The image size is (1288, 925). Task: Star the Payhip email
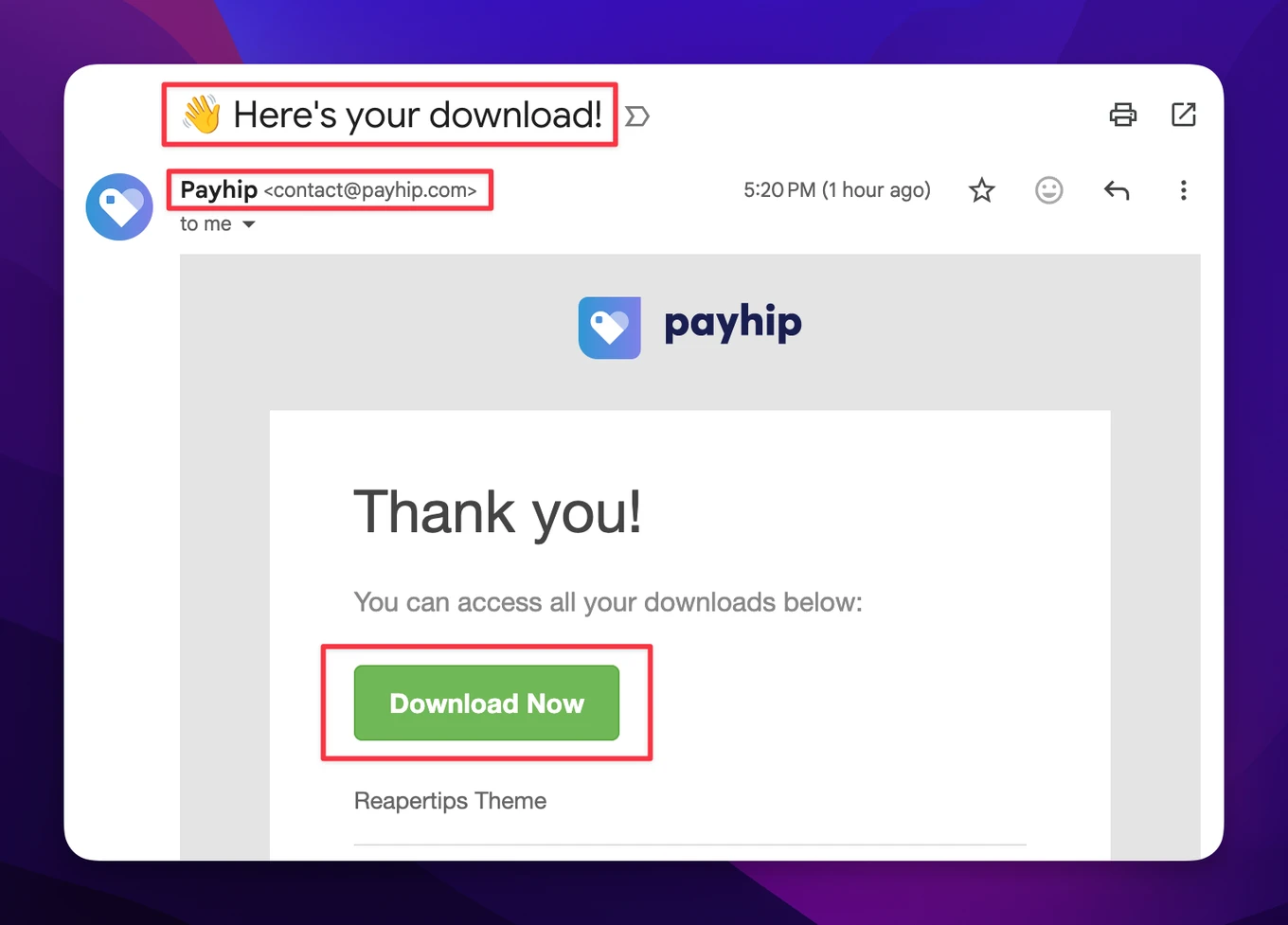point(982,190)
